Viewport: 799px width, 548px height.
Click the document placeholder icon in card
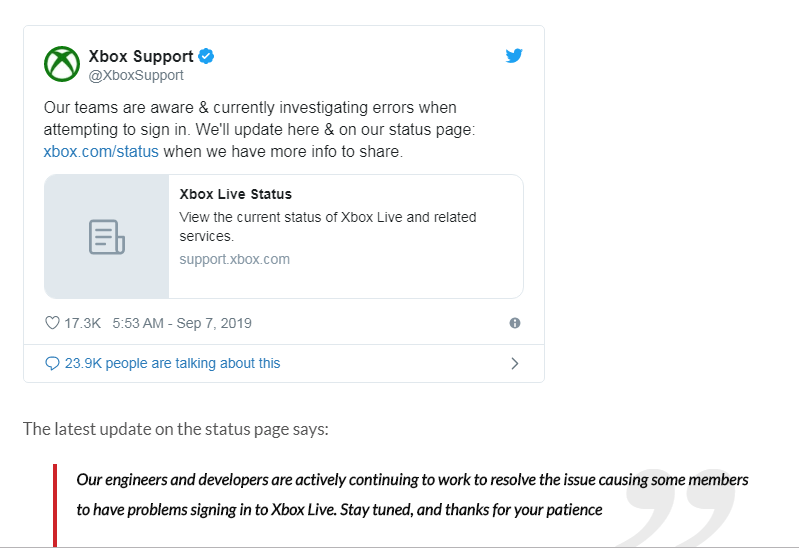(x=106, y=237)
